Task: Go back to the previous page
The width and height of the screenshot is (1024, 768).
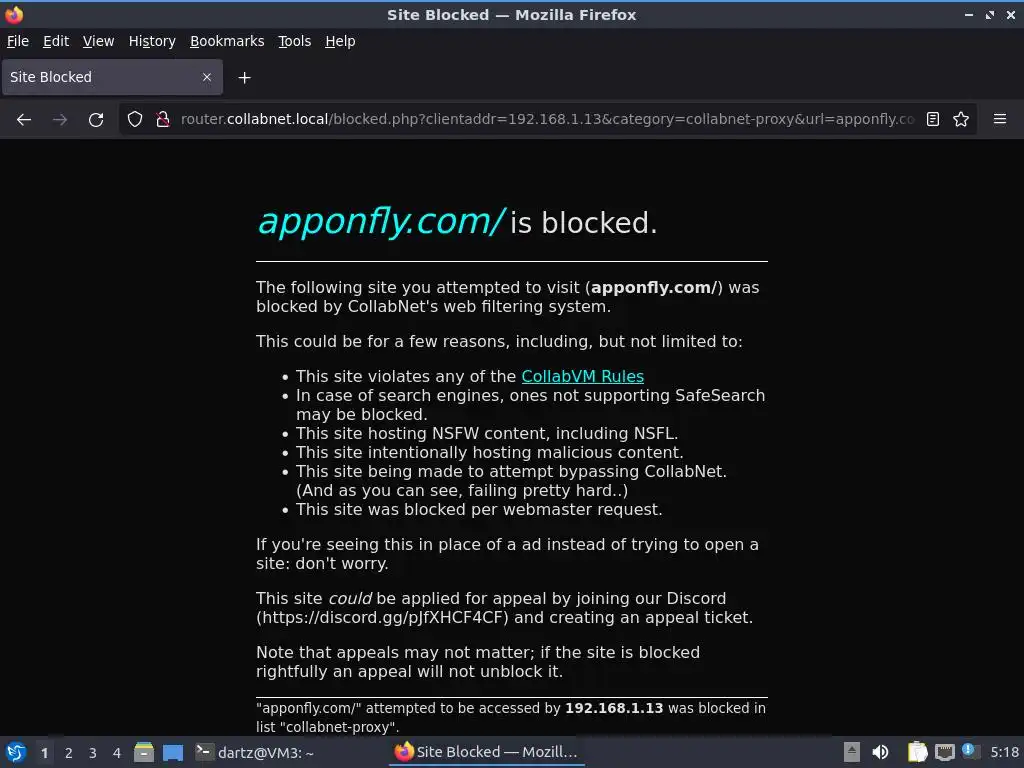Action: pyautogui.click(x=24, y=120)
